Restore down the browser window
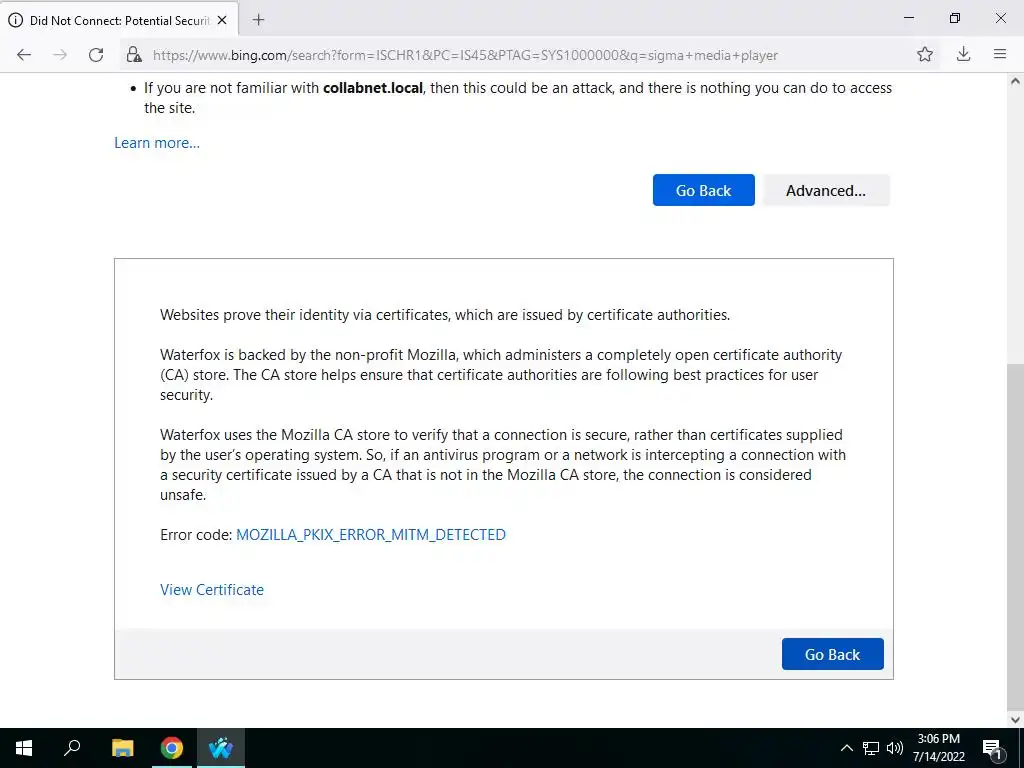Screen dimensions: 1024x768 coord(955,18)
